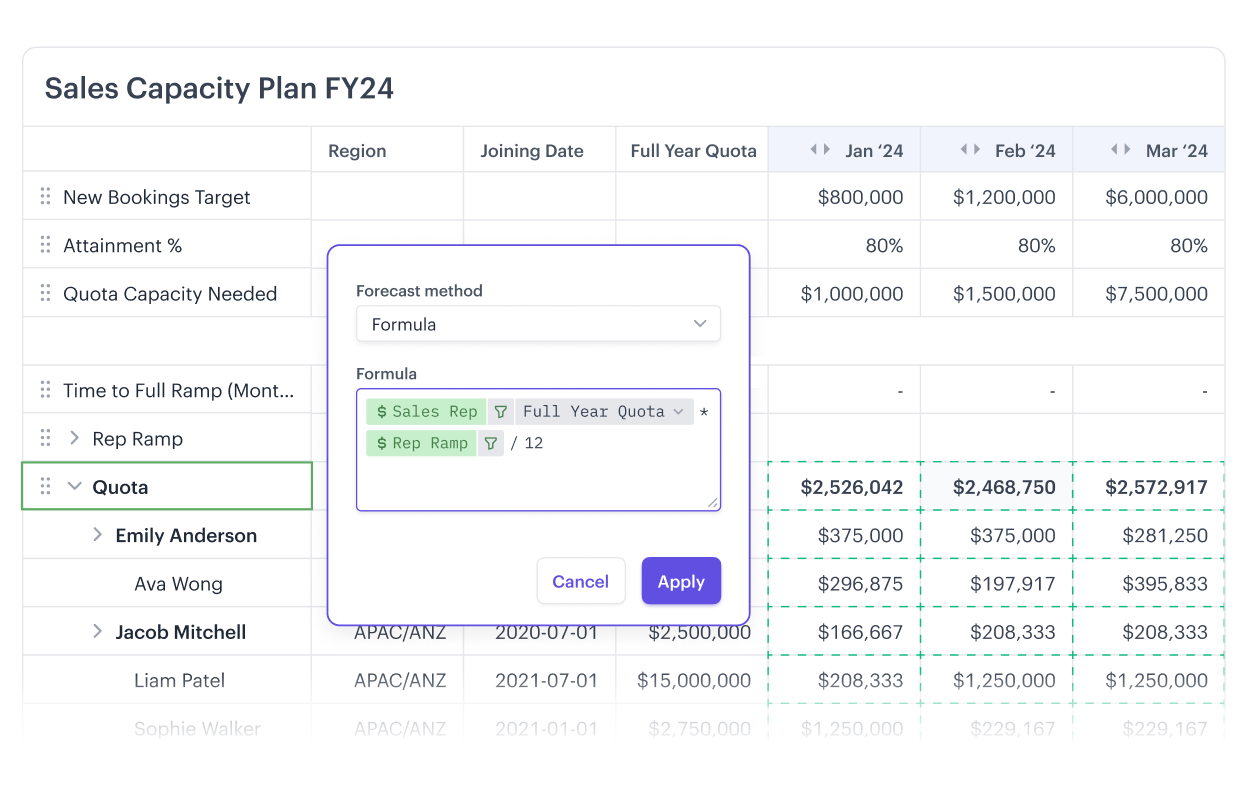
Task: Click the filter icon next to Sales Rep
Action: coord(501,412)
